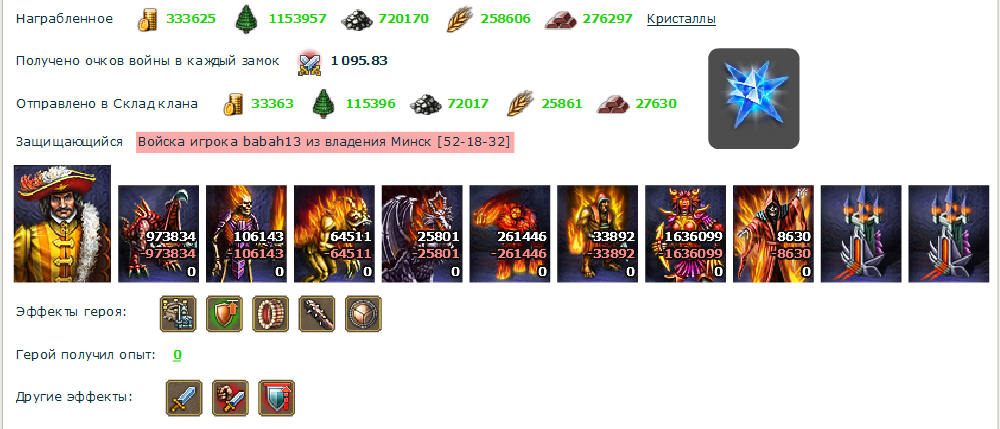Viewport: 1000px width, 429px height.
Task: Select the red dragon unit with 973834 troops
Action: tap(159, 233)
